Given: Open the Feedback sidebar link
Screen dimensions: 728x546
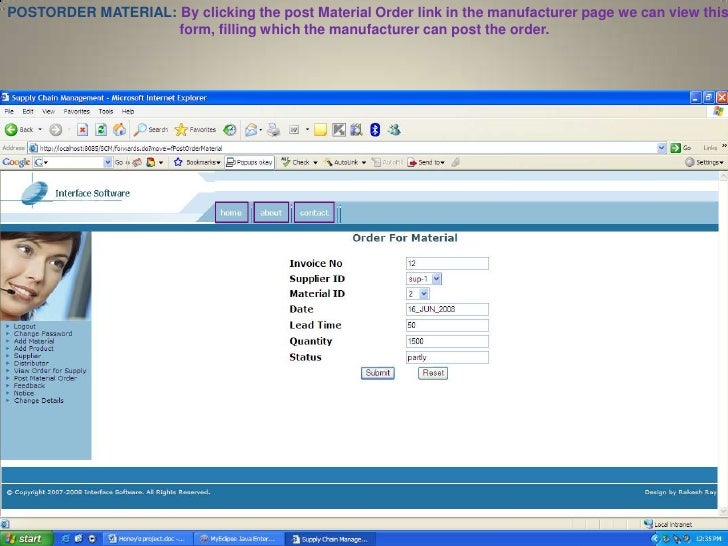Looking at the screenshot, I should [29, 386].
